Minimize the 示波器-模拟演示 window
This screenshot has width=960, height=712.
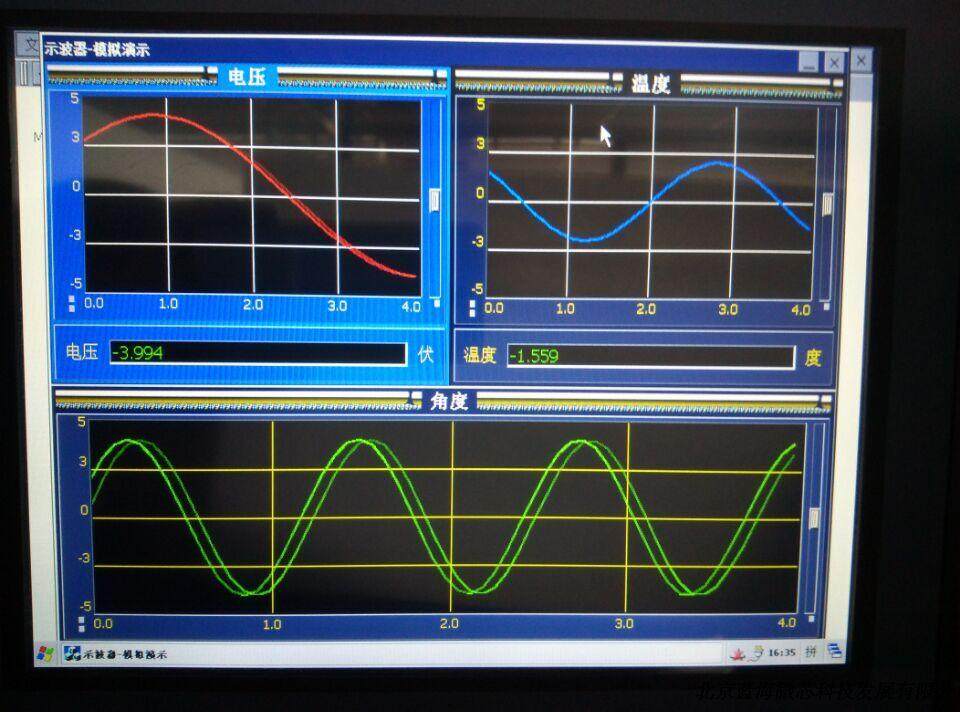coord(808,63)
